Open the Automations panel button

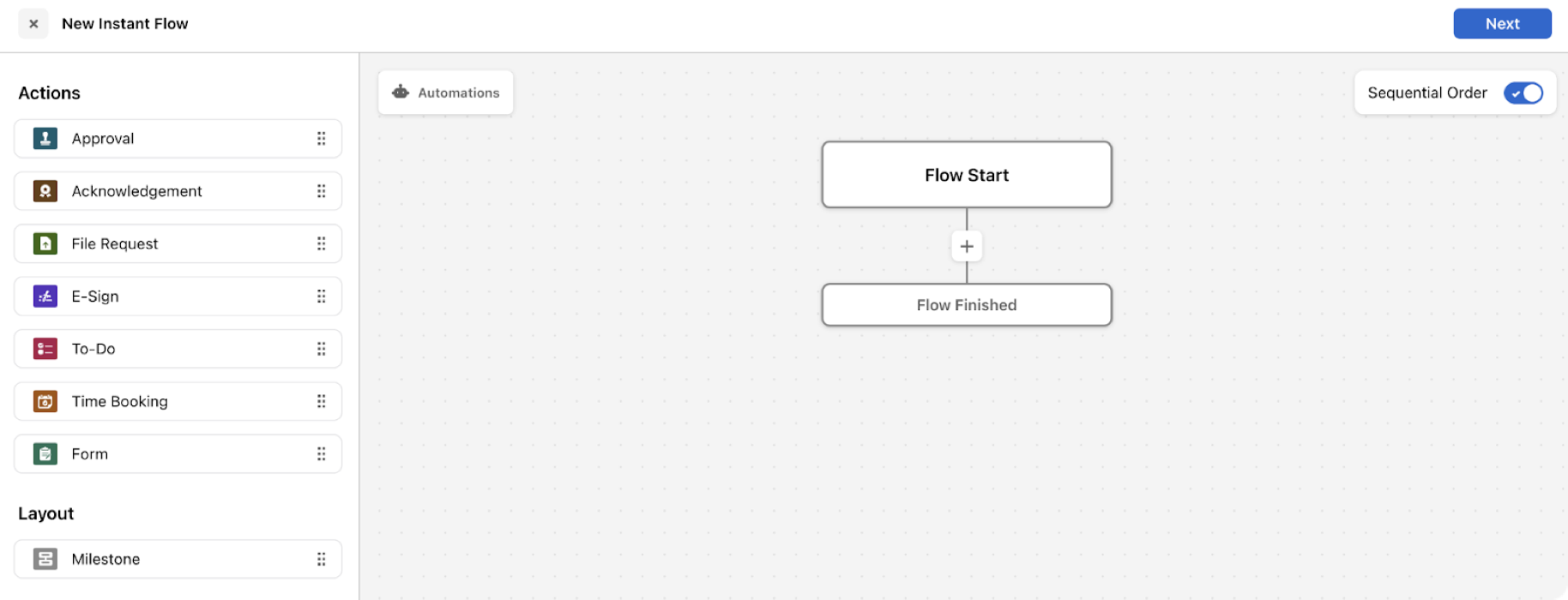[446, 93]
